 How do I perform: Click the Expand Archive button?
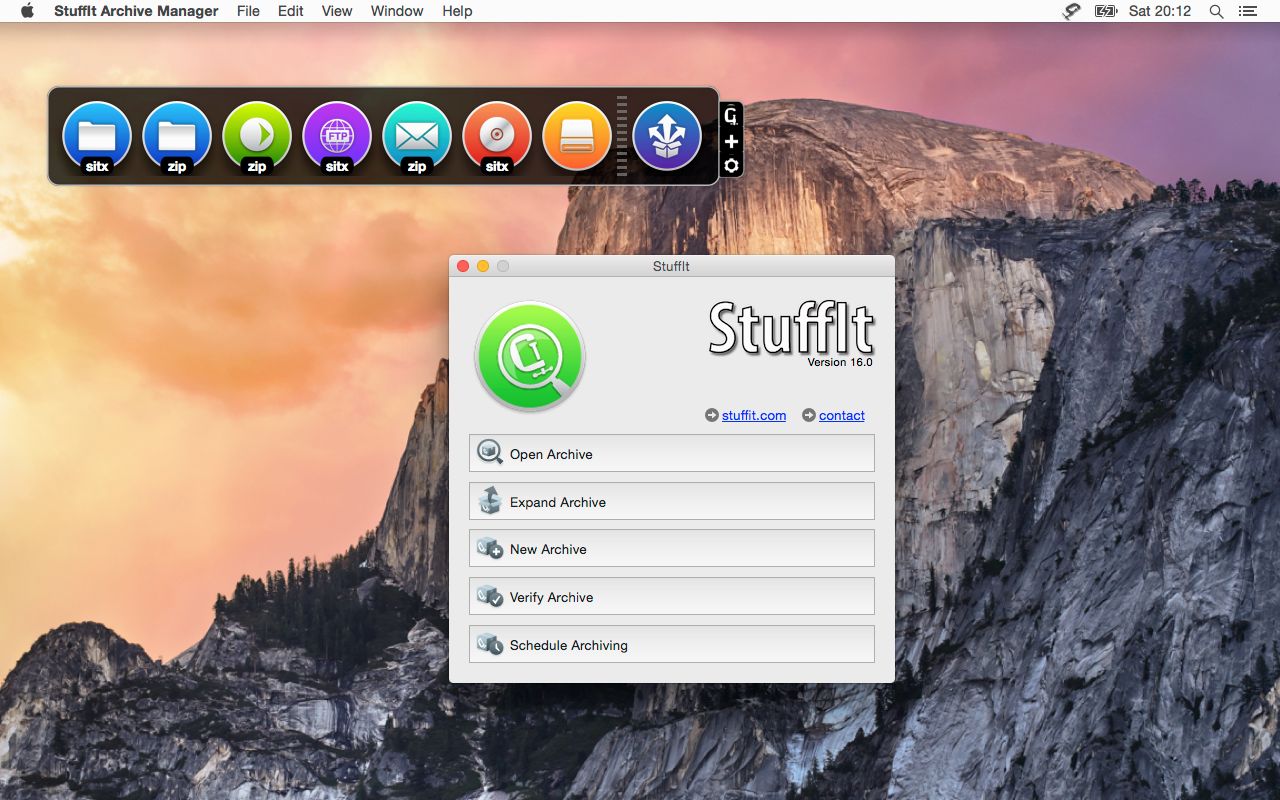(x=672, y=501)
